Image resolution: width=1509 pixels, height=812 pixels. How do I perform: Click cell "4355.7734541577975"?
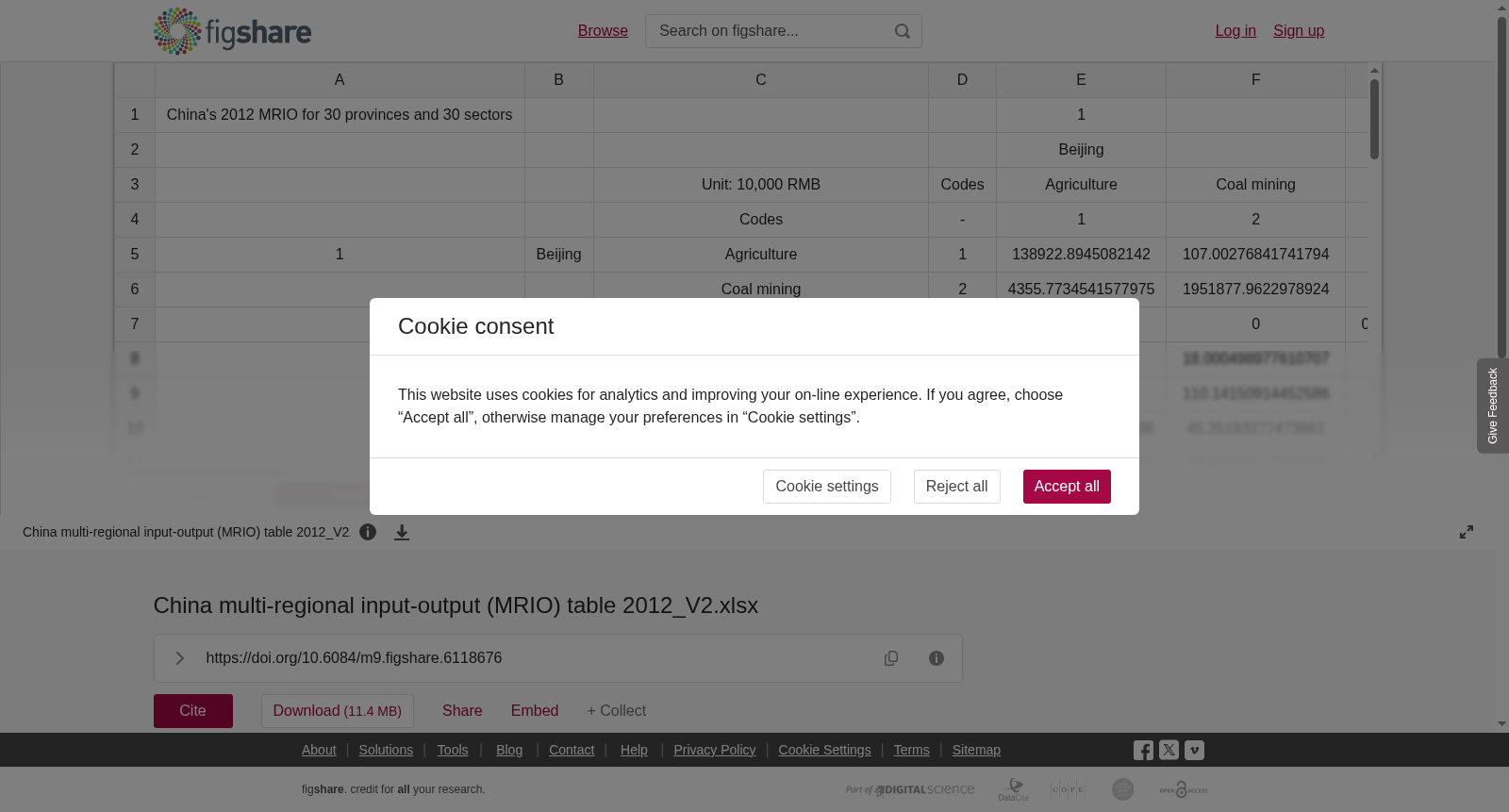[x=1081, y=290]
